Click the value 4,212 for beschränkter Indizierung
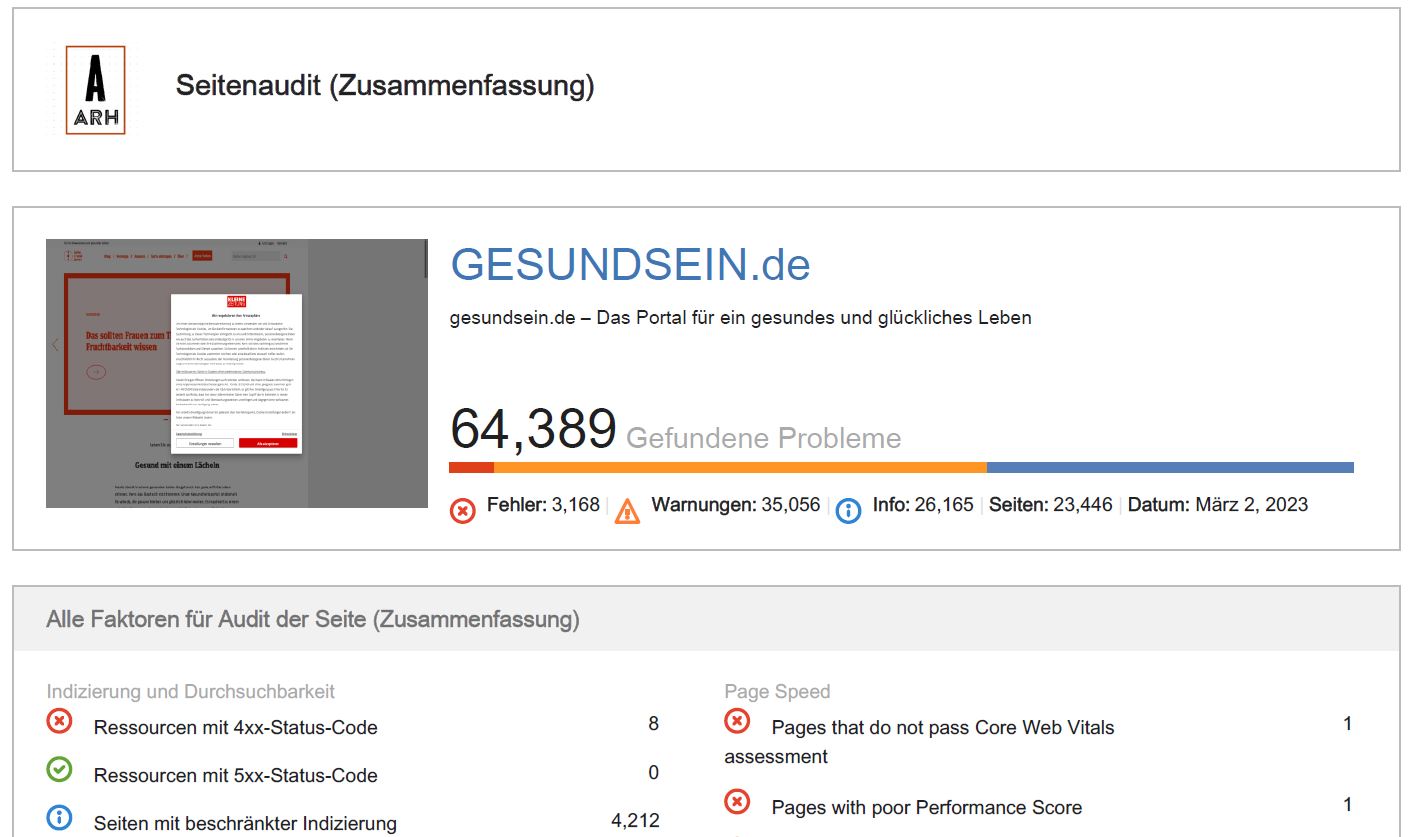Image resolution: width=1414 pixels, height=837 pixels. [x=636, y=821]
